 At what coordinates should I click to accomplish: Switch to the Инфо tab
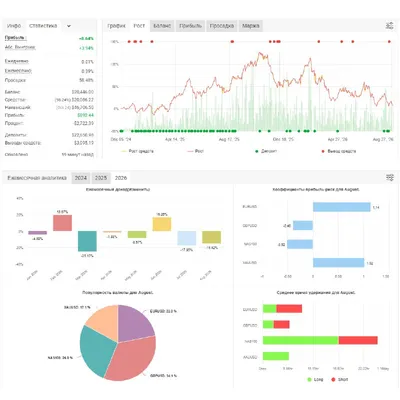pos(14,26)
